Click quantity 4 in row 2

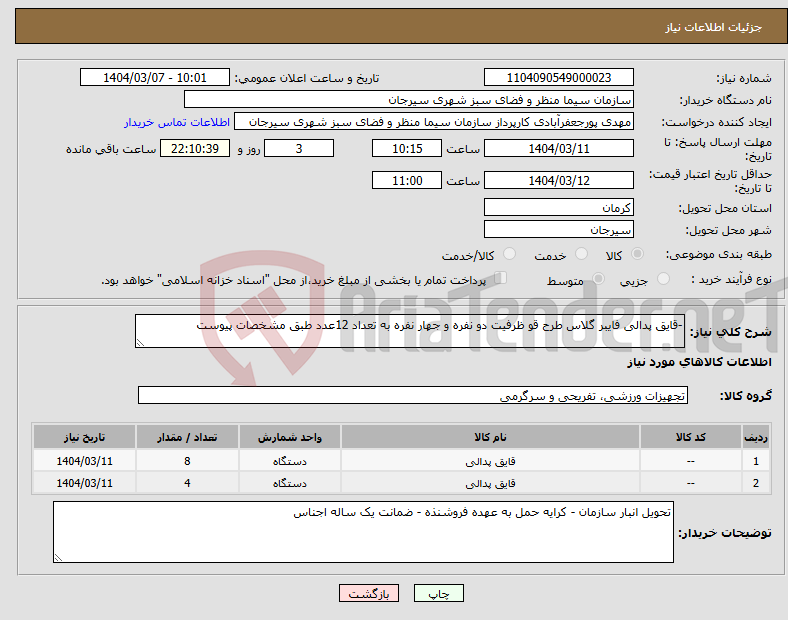(x=187, y=483)
